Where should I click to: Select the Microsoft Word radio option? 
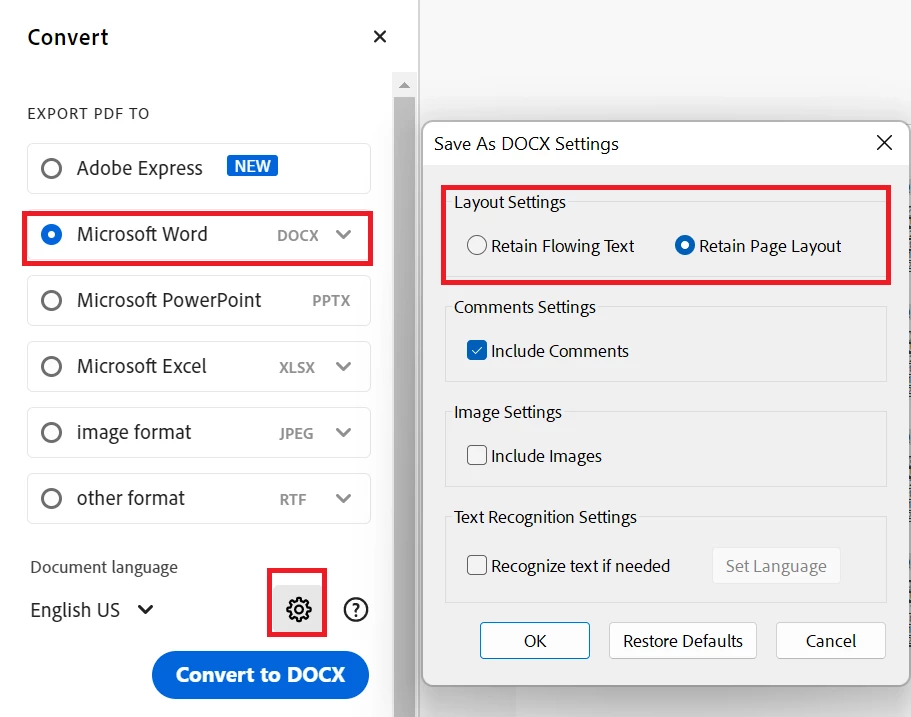(x=52, y=235)
